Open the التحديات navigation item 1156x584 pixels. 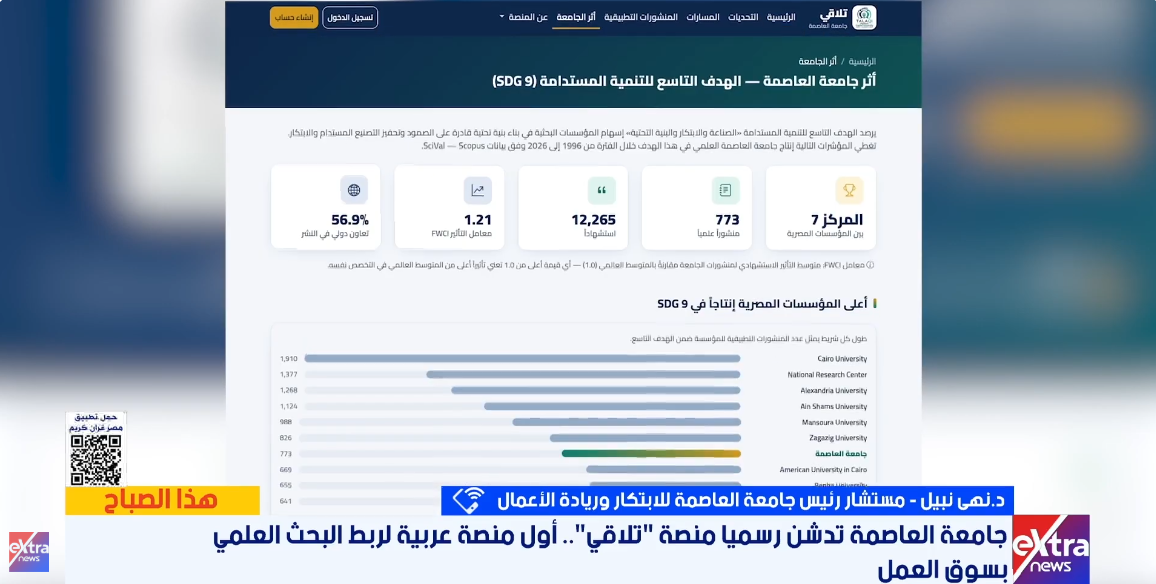(743, 17)
